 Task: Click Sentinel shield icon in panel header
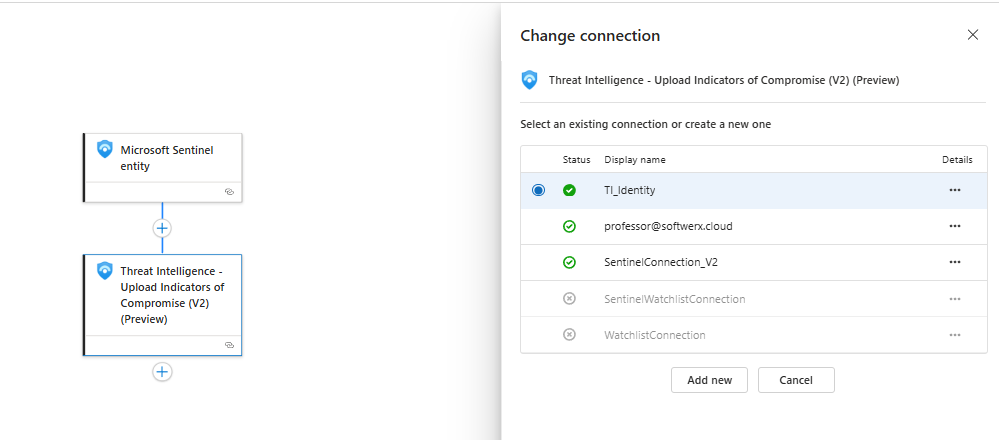(529, 80)
